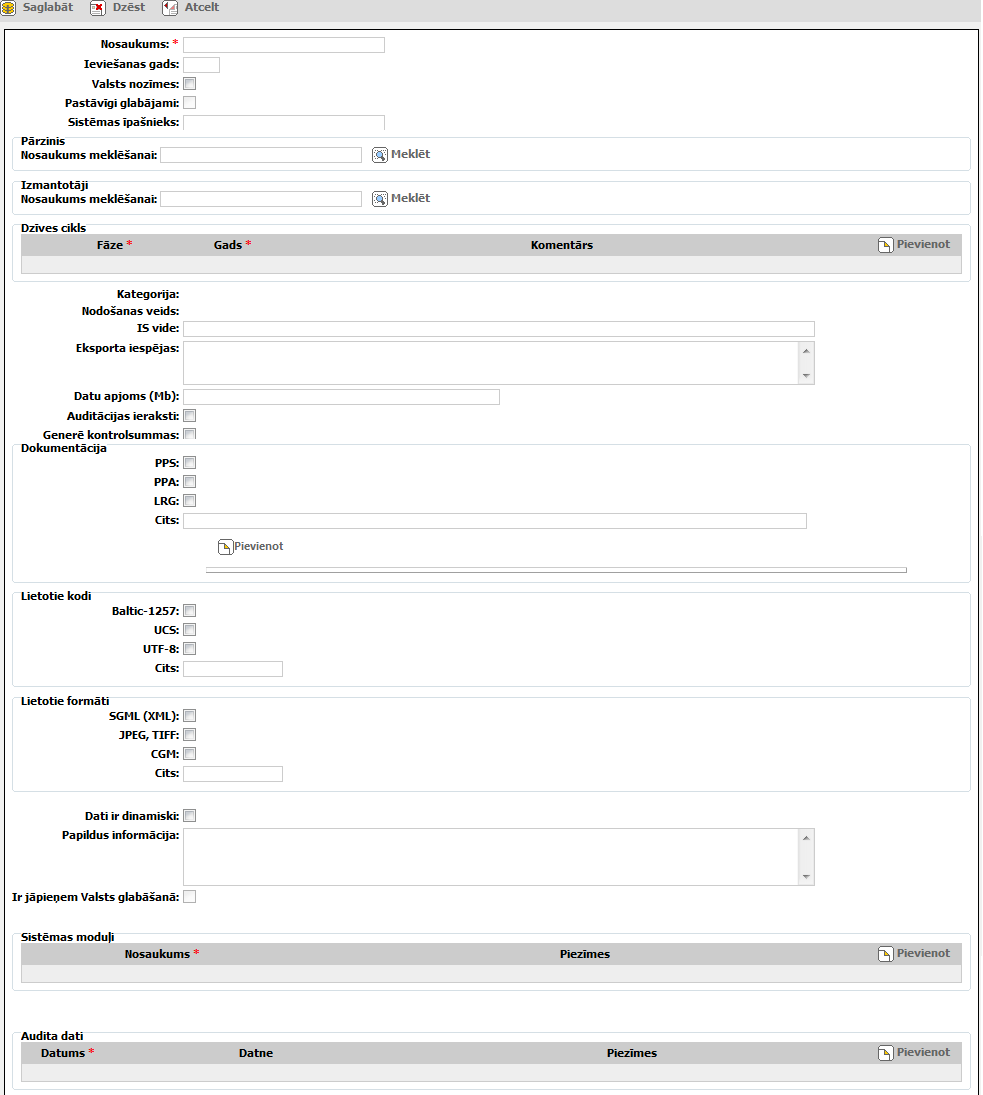Enable the Dati ir dinamiski checkbox
Screen dimensions: 983x1095
pyautogui.click(x=190, y=816)
